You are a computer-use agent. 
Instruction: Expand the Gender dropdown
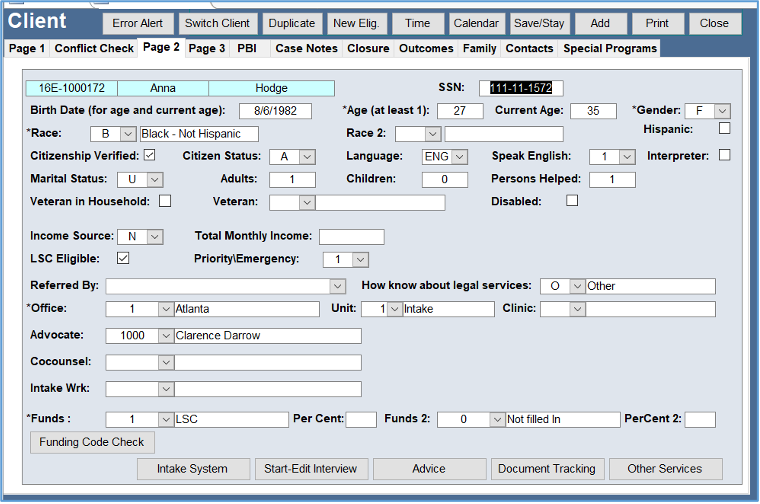(722, 111)
